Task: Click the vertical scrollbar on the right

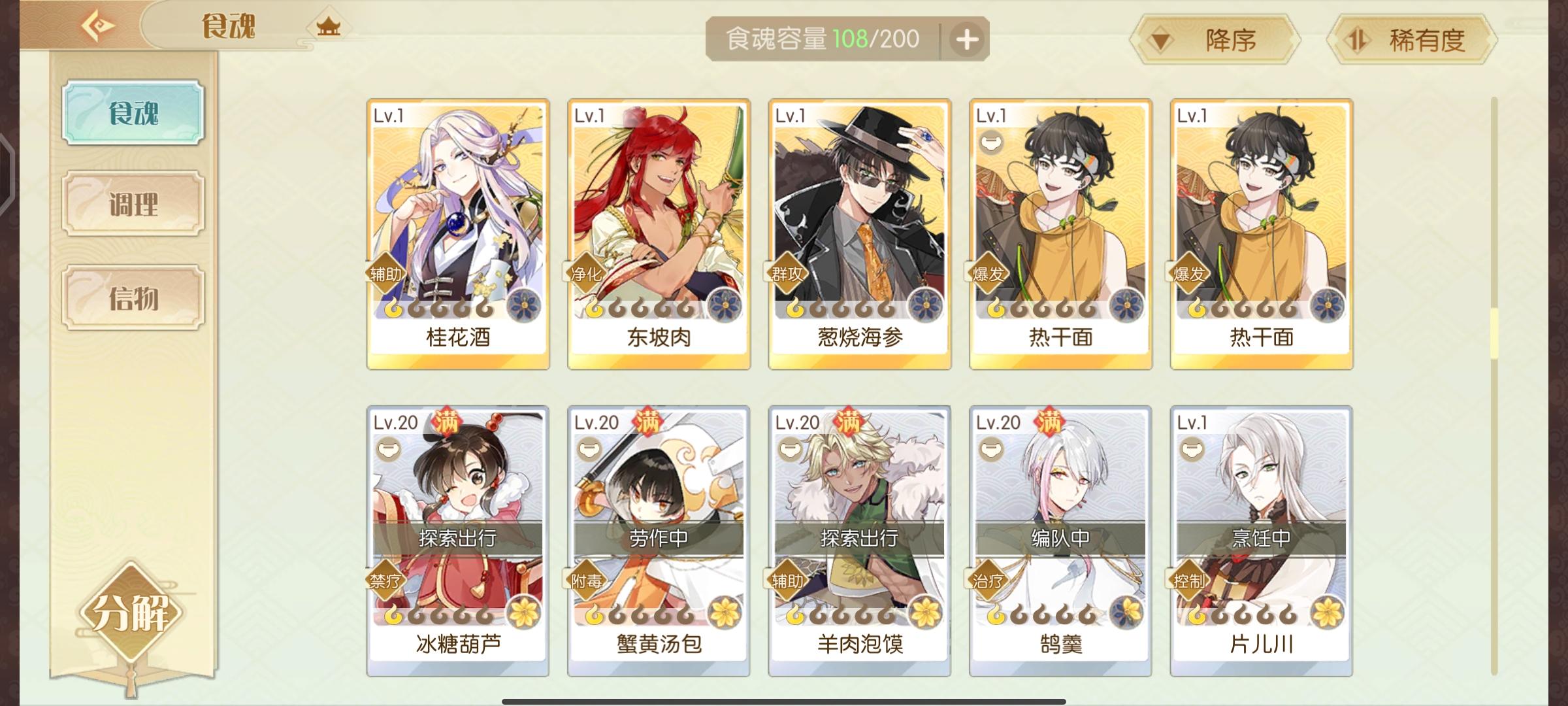Action: tap(1494, 386)
